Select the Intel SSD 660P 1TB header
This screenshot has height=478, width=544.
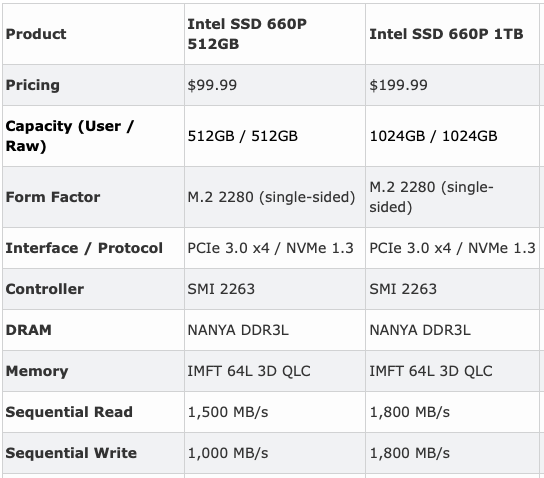pos(446,34)
